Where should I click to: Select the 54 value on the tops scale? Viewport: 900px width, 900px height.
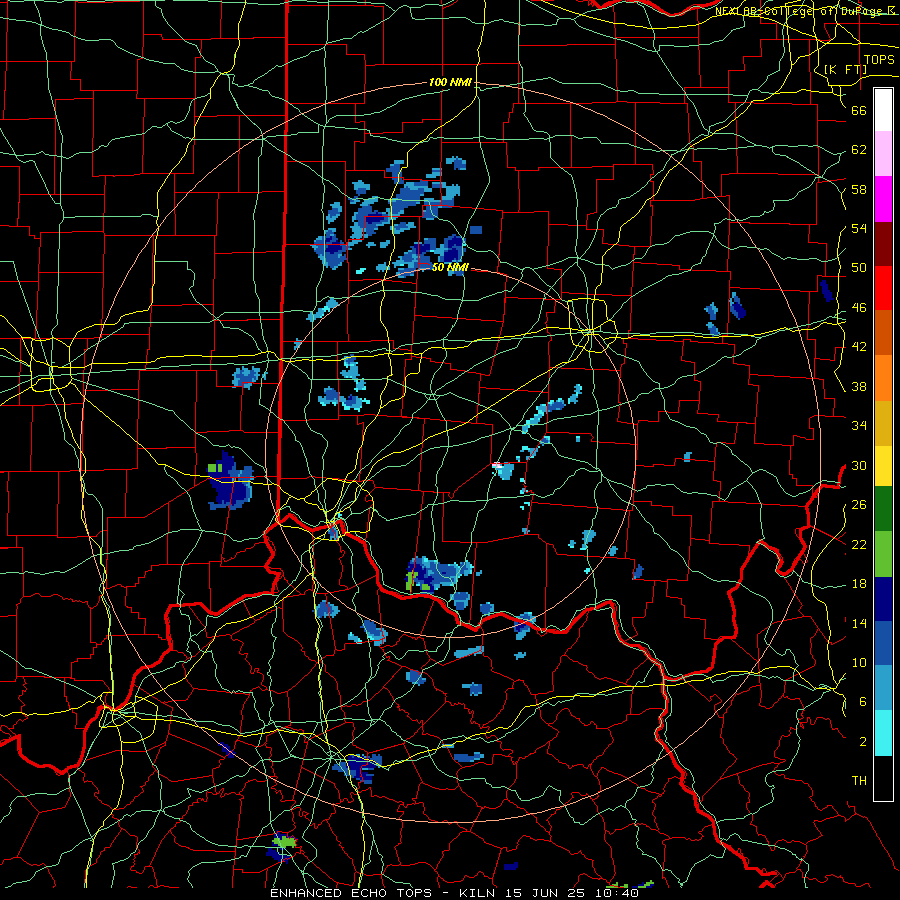859,228
